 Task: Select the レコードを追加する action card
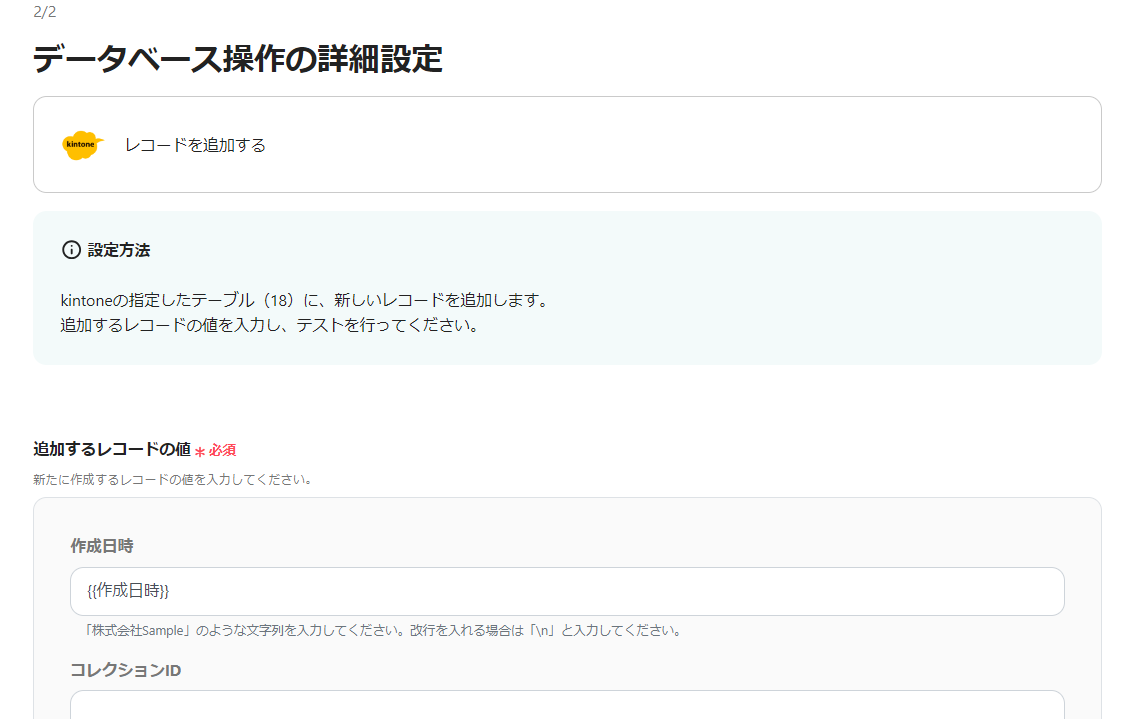(x=567, y=145)
